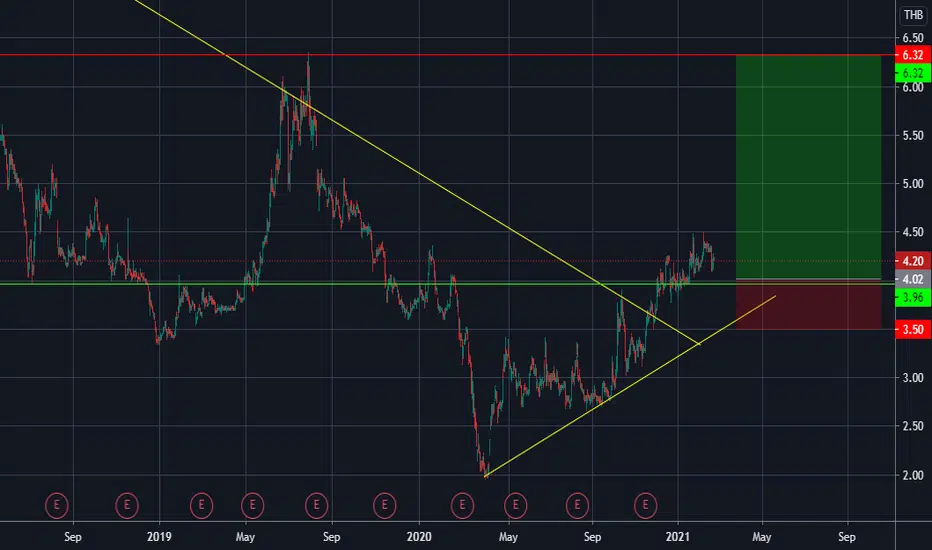This screenshot has height=550, width=932.
Task: Open the earnings marker between Sep 2019 and 2020
Action: [385, 505]
